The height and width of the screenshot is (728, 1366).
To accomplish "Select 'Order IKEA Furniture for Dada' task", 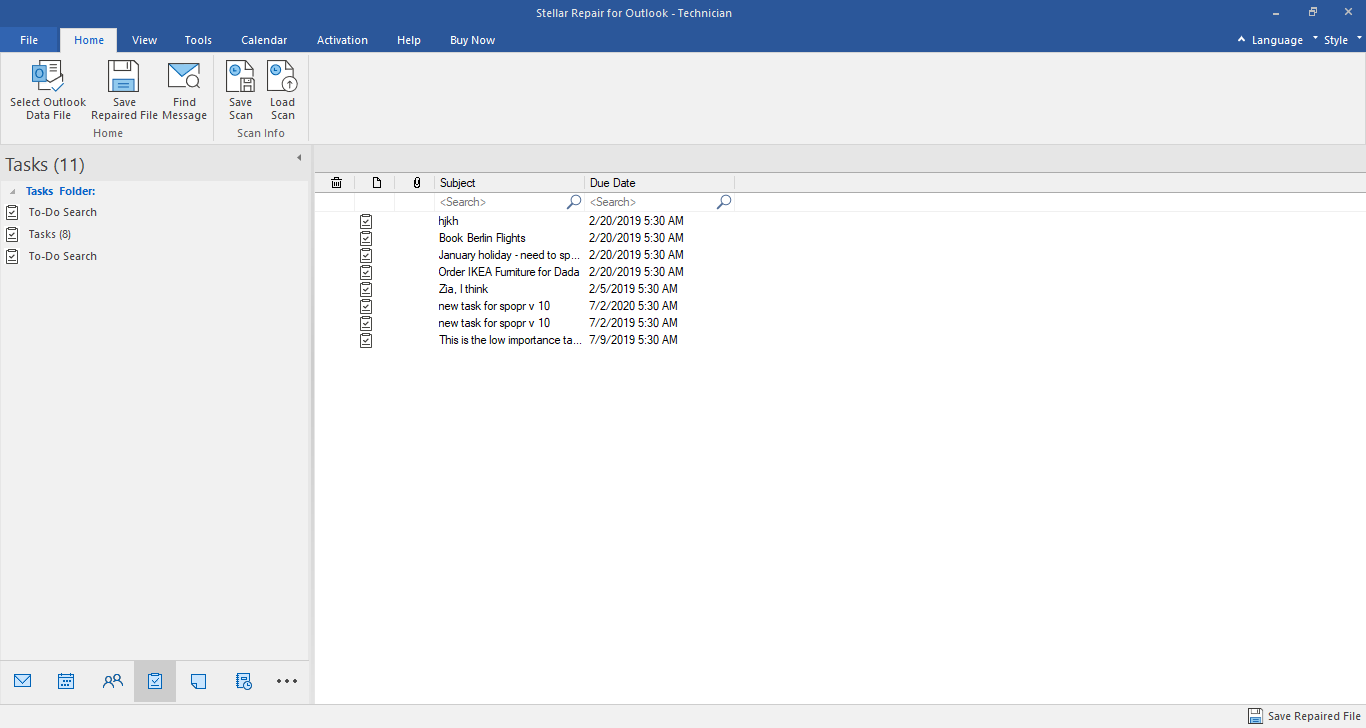I will pos(509,272).
